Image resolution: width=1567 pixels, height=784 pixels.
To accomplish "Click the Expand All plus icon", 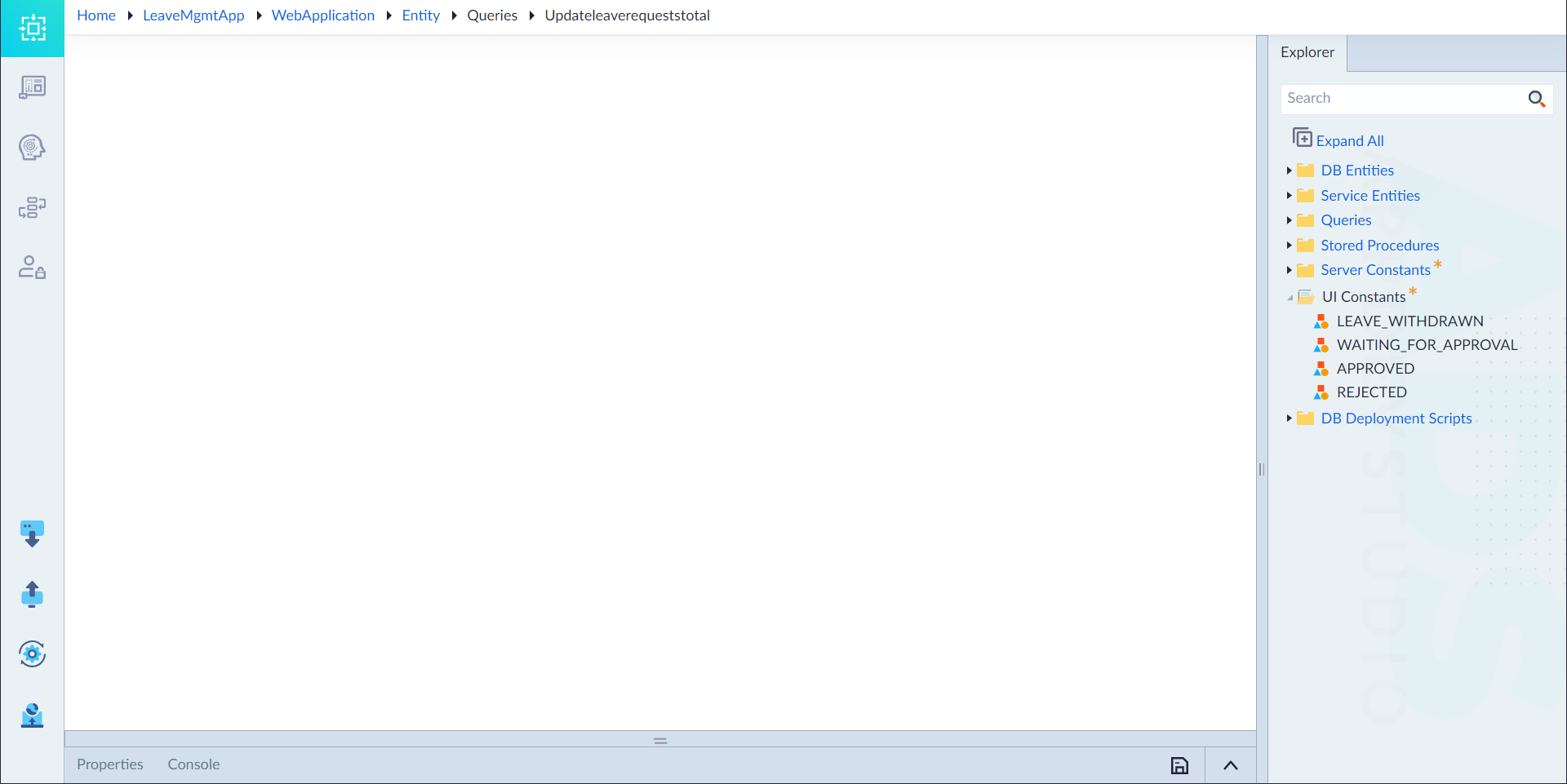I will point(1303,138).
